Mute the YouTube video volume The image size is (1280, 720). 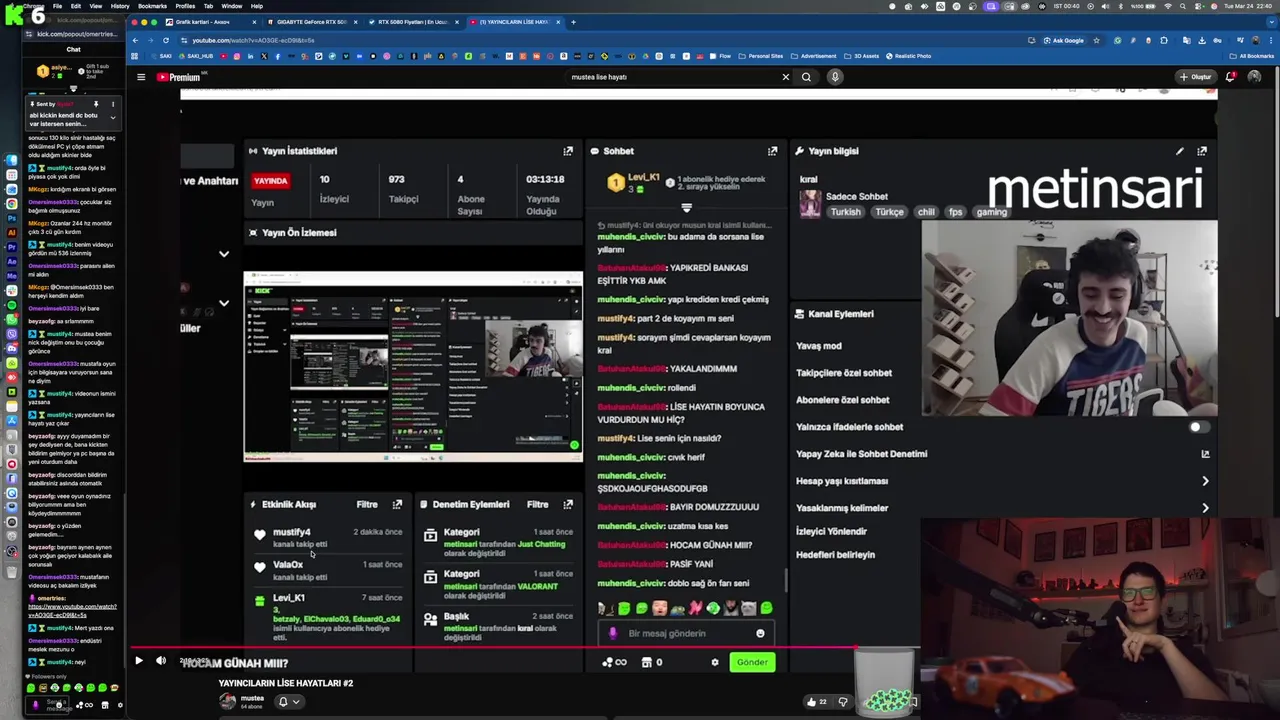pos(161,661)
